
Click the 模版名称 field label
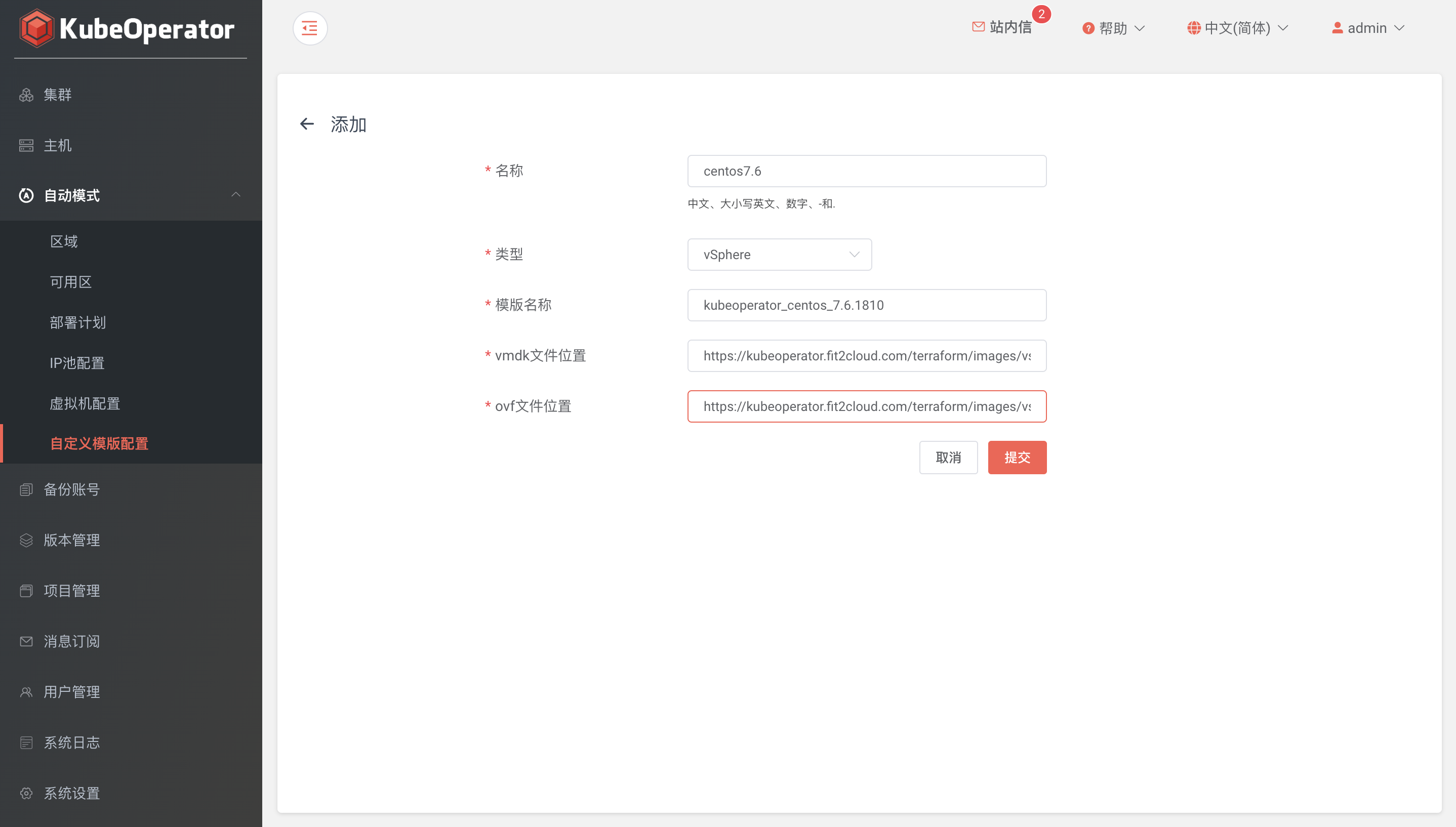tap(522, 305)
